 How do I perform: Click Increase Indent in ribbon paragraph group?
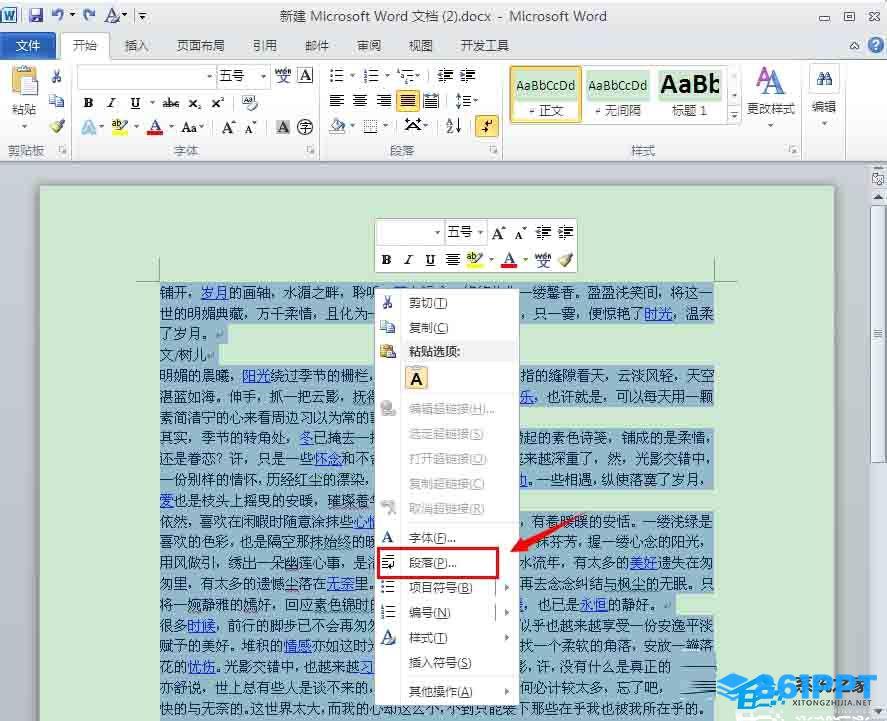[467, 75]
